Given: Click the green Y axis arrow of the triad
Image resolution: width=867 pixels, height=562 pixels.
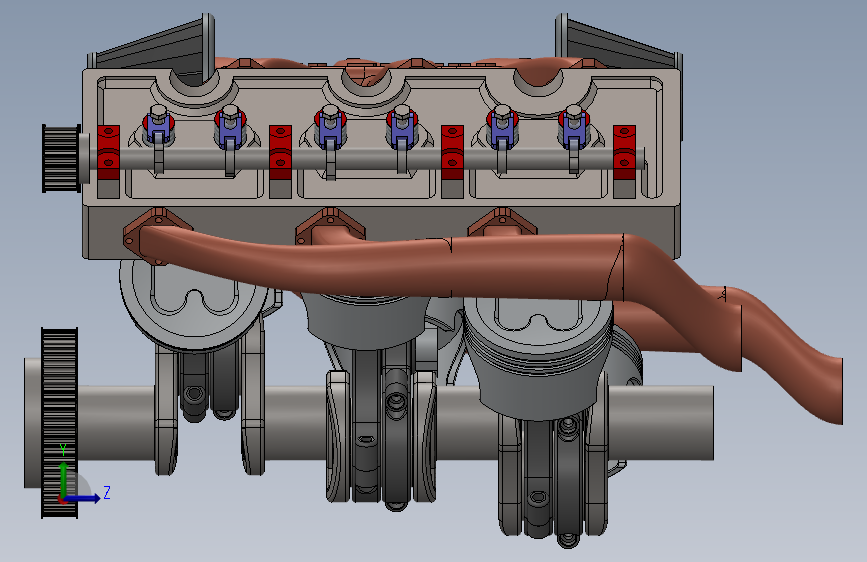Looking at the screenshot, I should (63, 479).
